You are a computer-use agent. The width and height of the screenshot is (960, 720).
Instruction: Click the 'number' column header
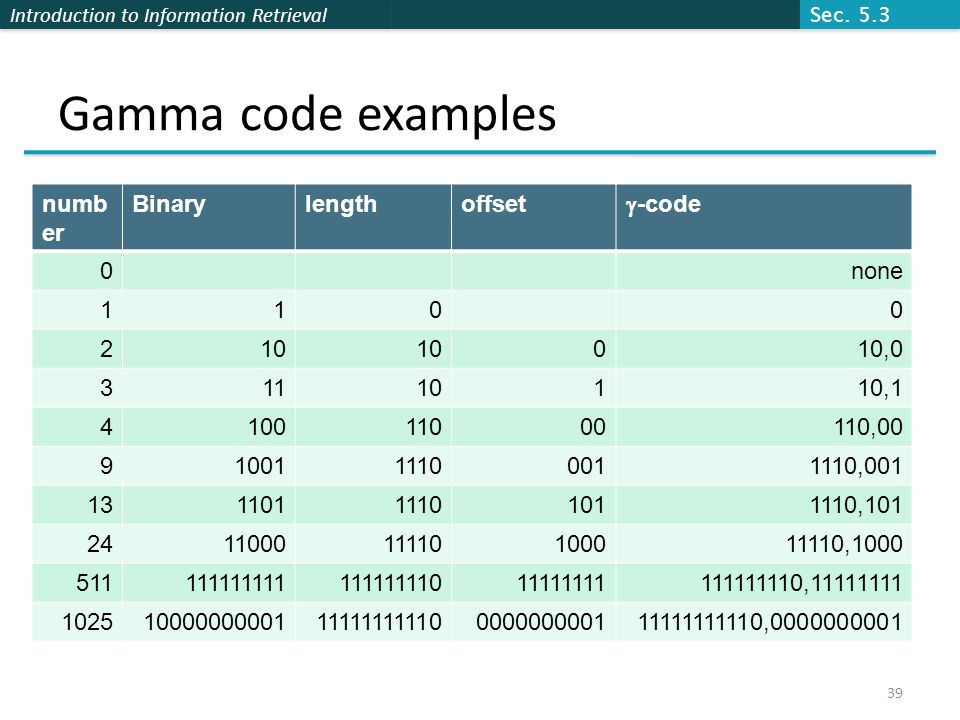[x=77, y=217]
